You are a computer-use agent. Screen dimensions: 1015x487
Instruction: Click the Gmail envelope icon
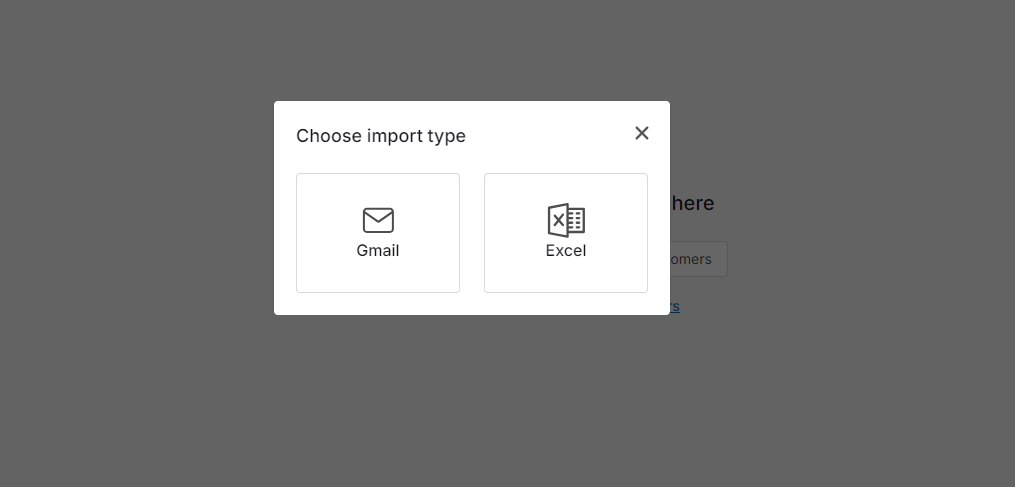click(378, 220)
